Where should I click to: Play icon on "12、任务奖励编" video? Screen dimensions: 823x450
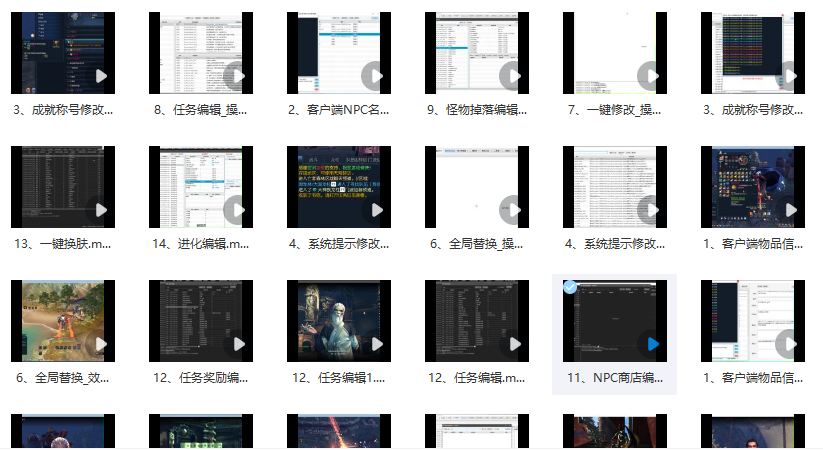coord(236,344)
